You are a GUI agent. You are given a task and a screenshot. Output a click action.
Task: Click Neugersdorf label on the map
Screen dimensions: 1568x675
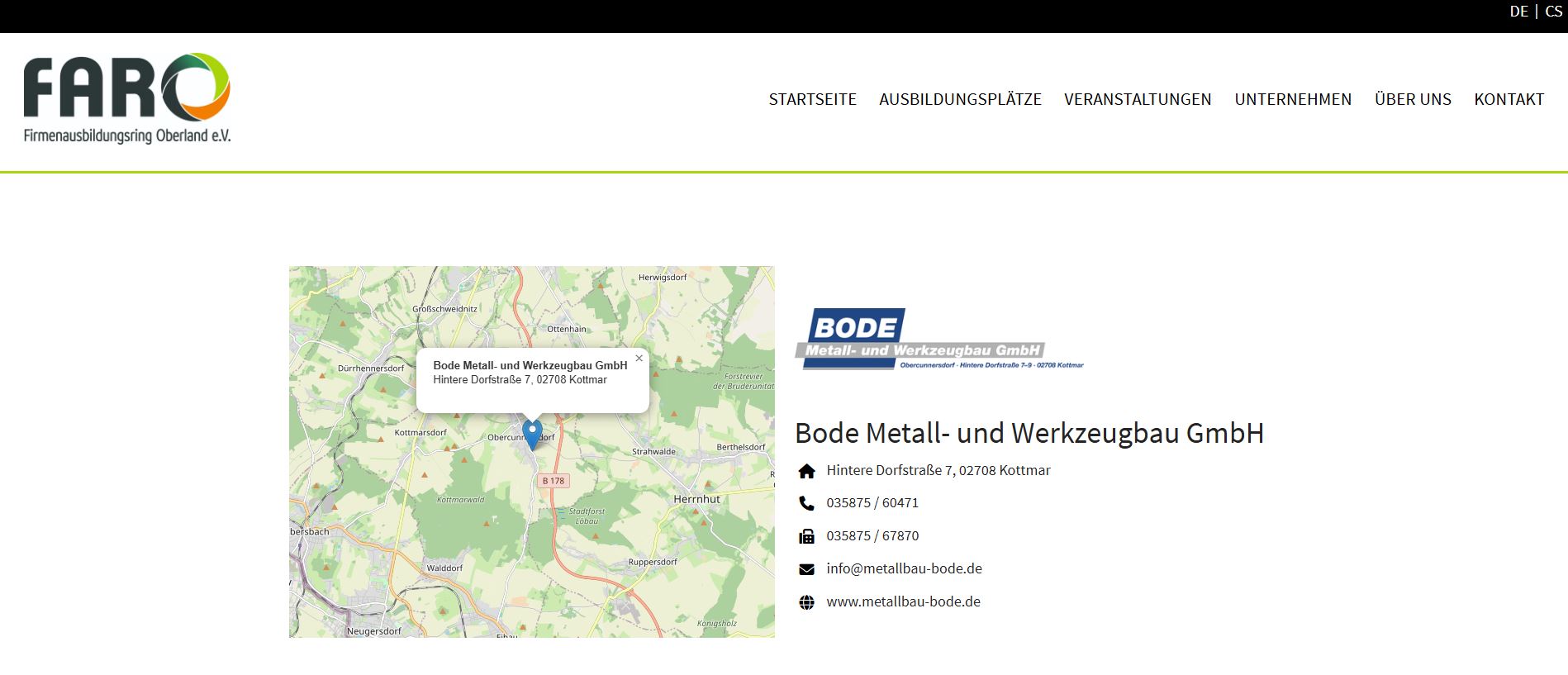coord(373,631)
